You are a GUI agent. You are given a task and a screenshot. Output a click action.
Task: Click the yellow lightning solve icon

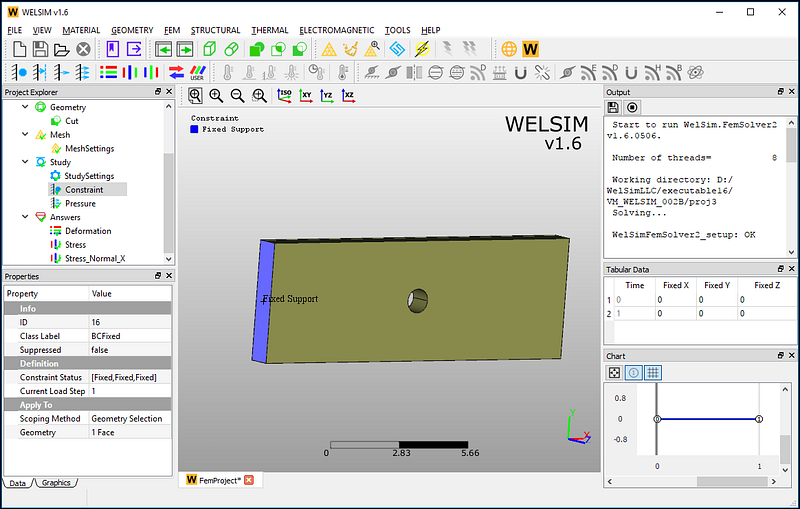click(x=422, y=49)
